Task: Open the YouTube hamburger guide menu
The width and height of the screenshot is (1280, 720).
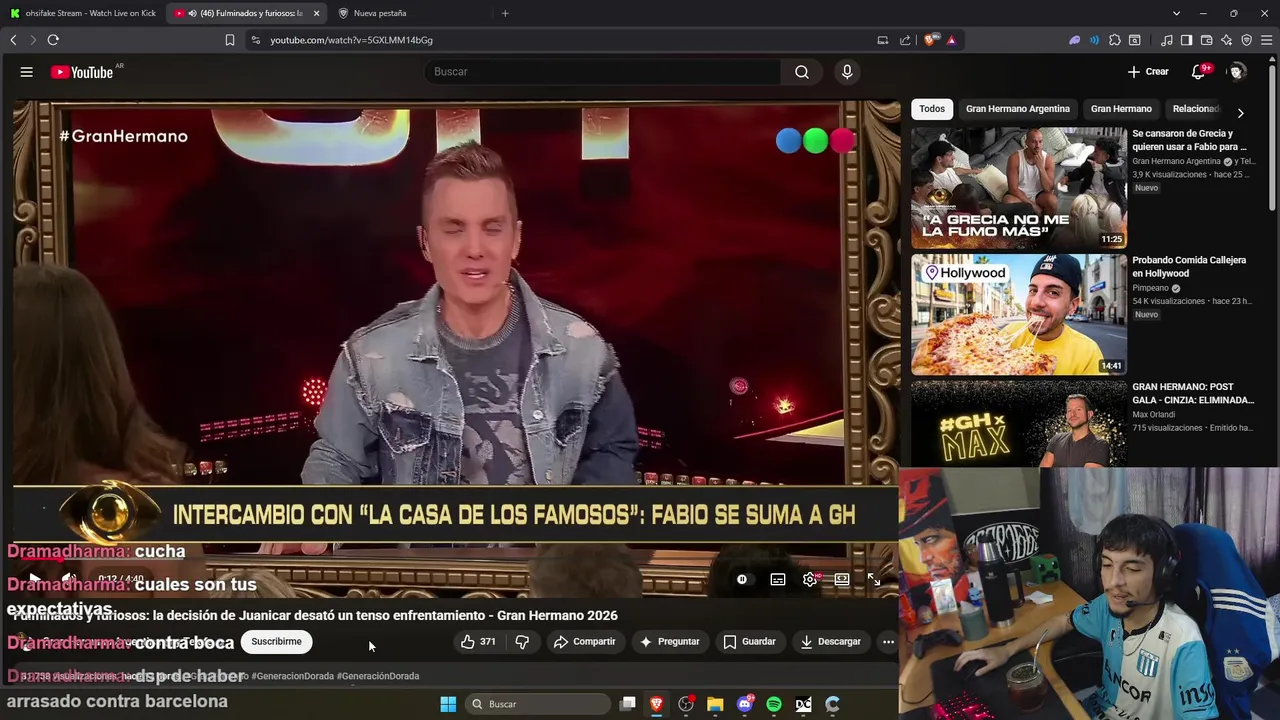Action: 27,72
